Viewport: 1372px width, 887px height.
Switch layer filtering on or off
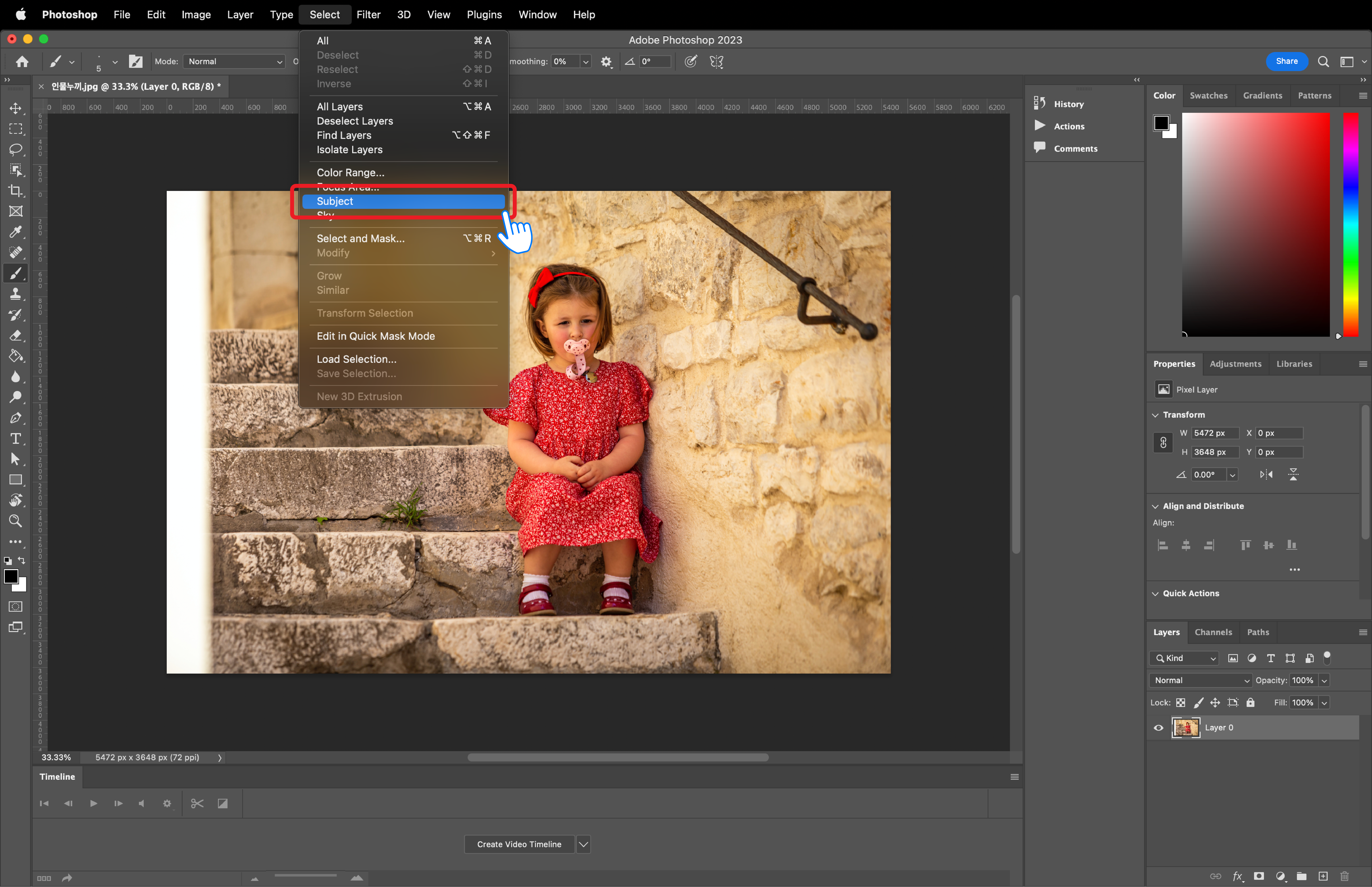(x=1327, y=658)
